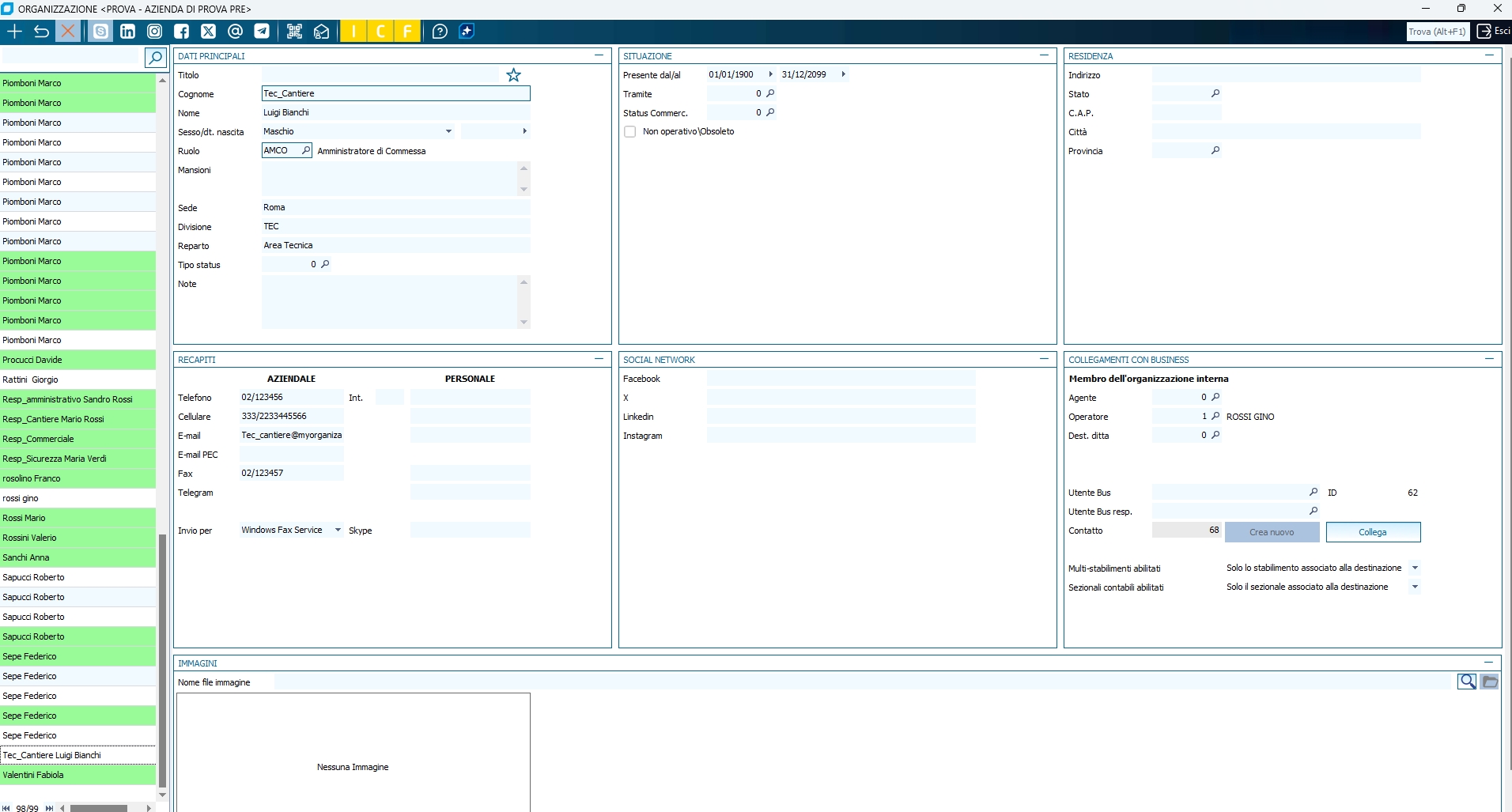Click the undo arrow icon
Screen dimensions: 1512x812
41,32
